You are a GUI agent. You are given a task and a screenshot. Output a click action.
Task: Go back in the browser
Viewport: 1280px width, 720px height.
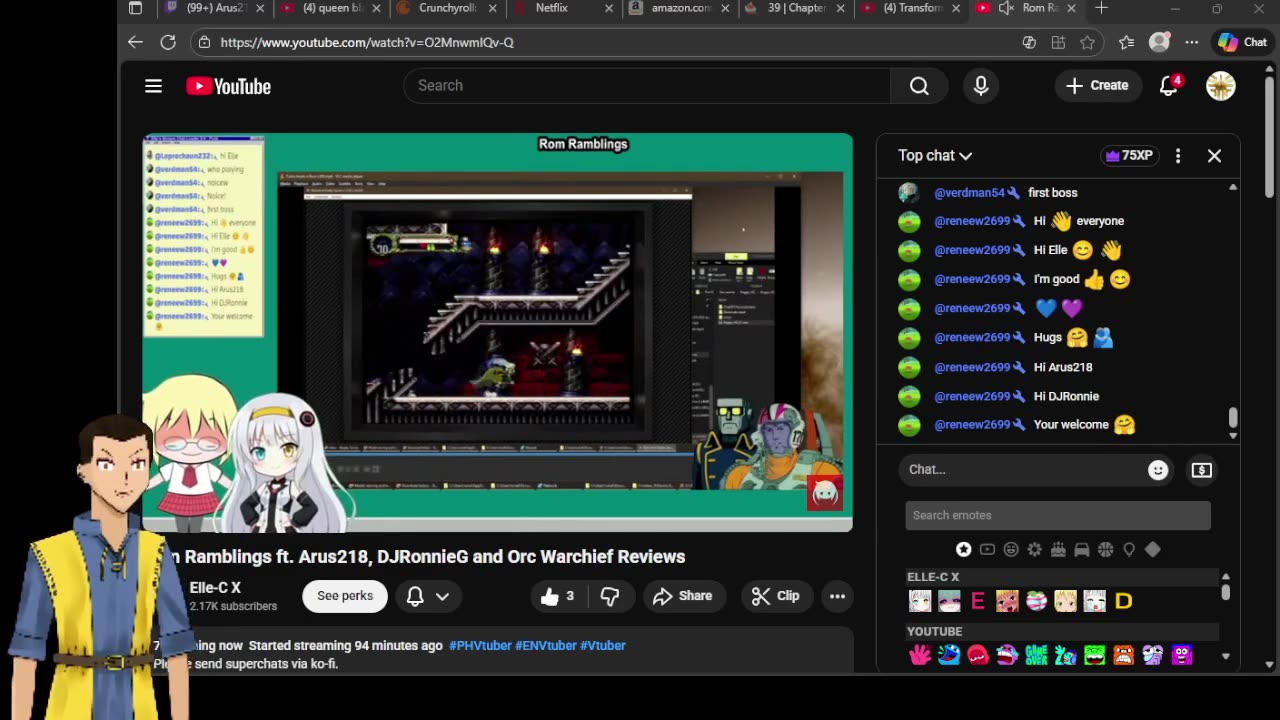click(x=135, y=42)
